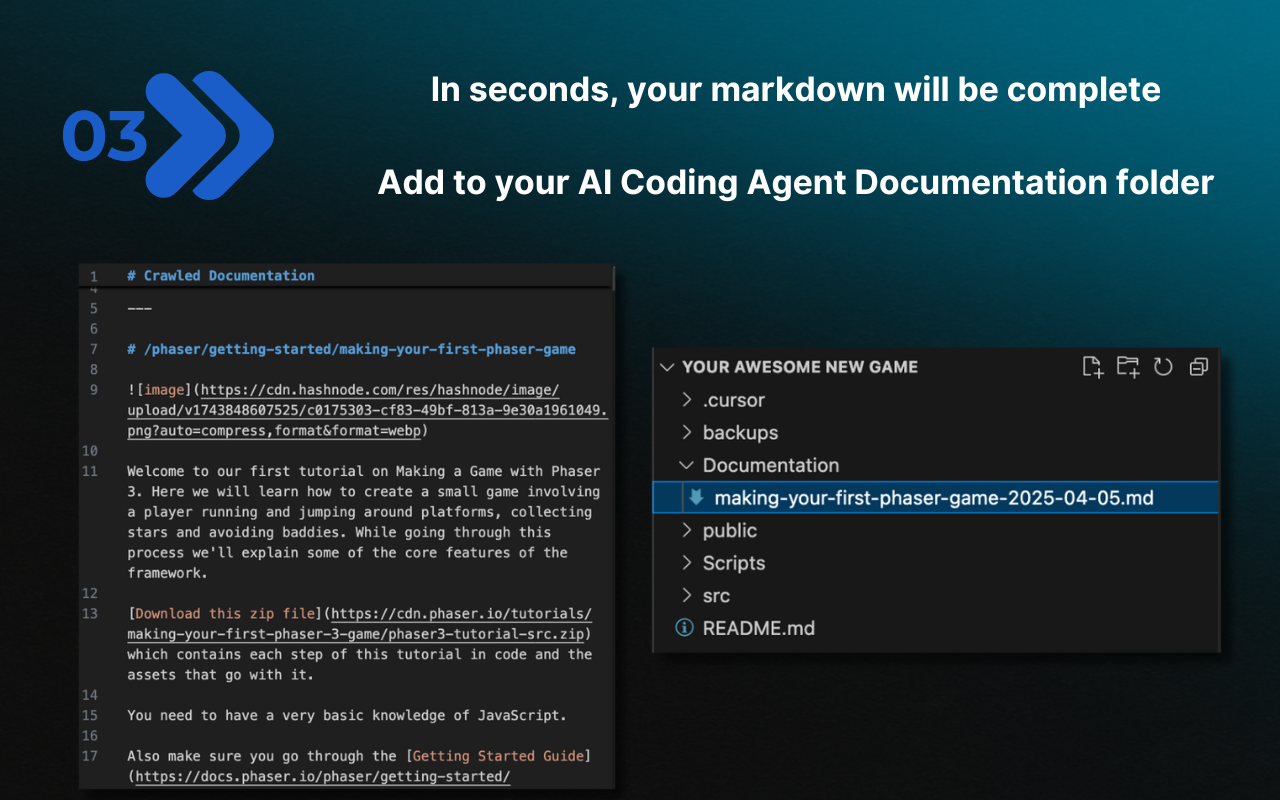1280x800 pixels.
Task: Click the '# Crawled Documentation' heading line
Action: (221, 275)
